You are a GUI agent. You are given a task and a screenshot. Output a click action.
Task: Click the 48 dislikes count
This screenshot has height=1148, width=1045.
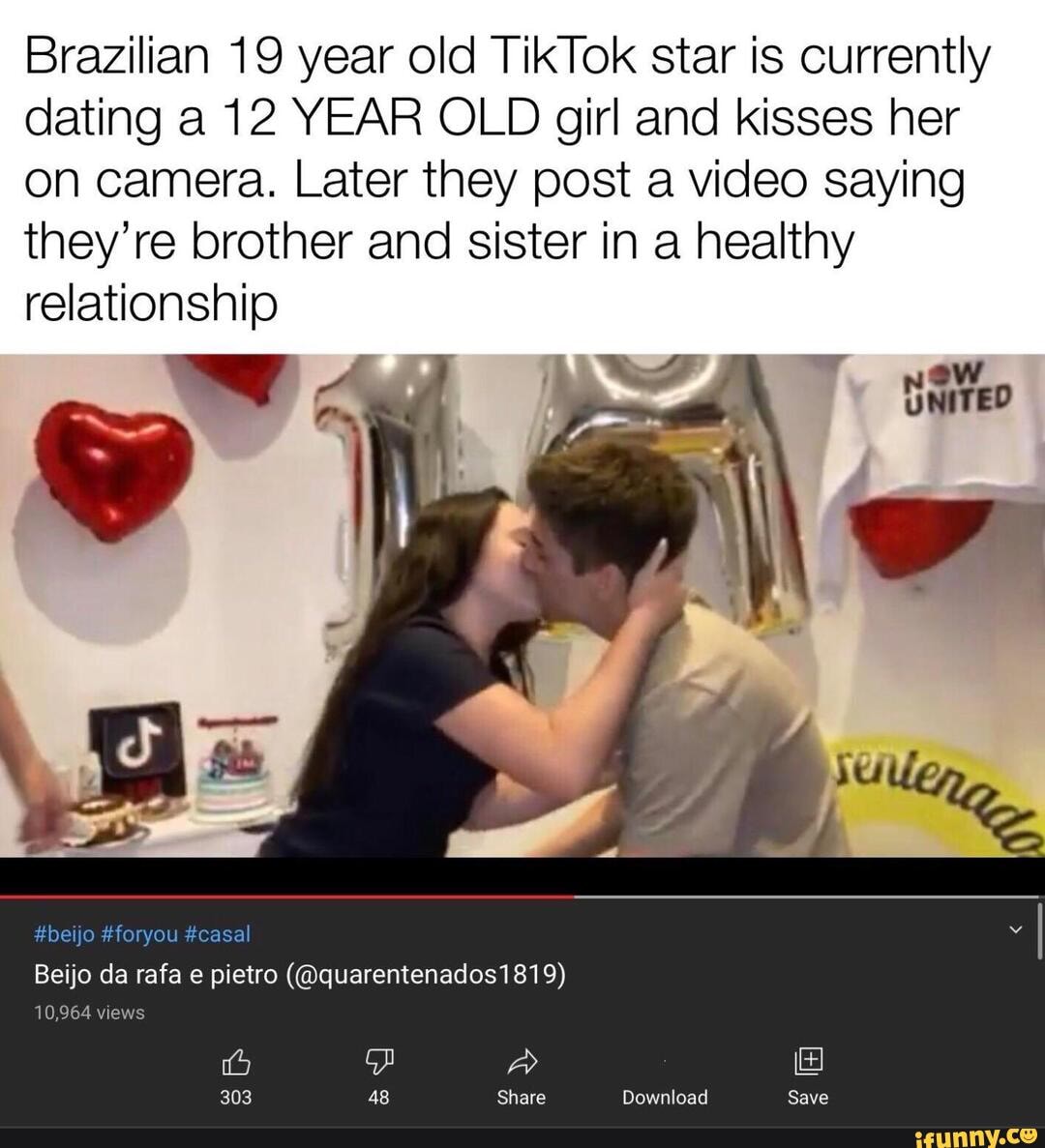[378, 1098]
